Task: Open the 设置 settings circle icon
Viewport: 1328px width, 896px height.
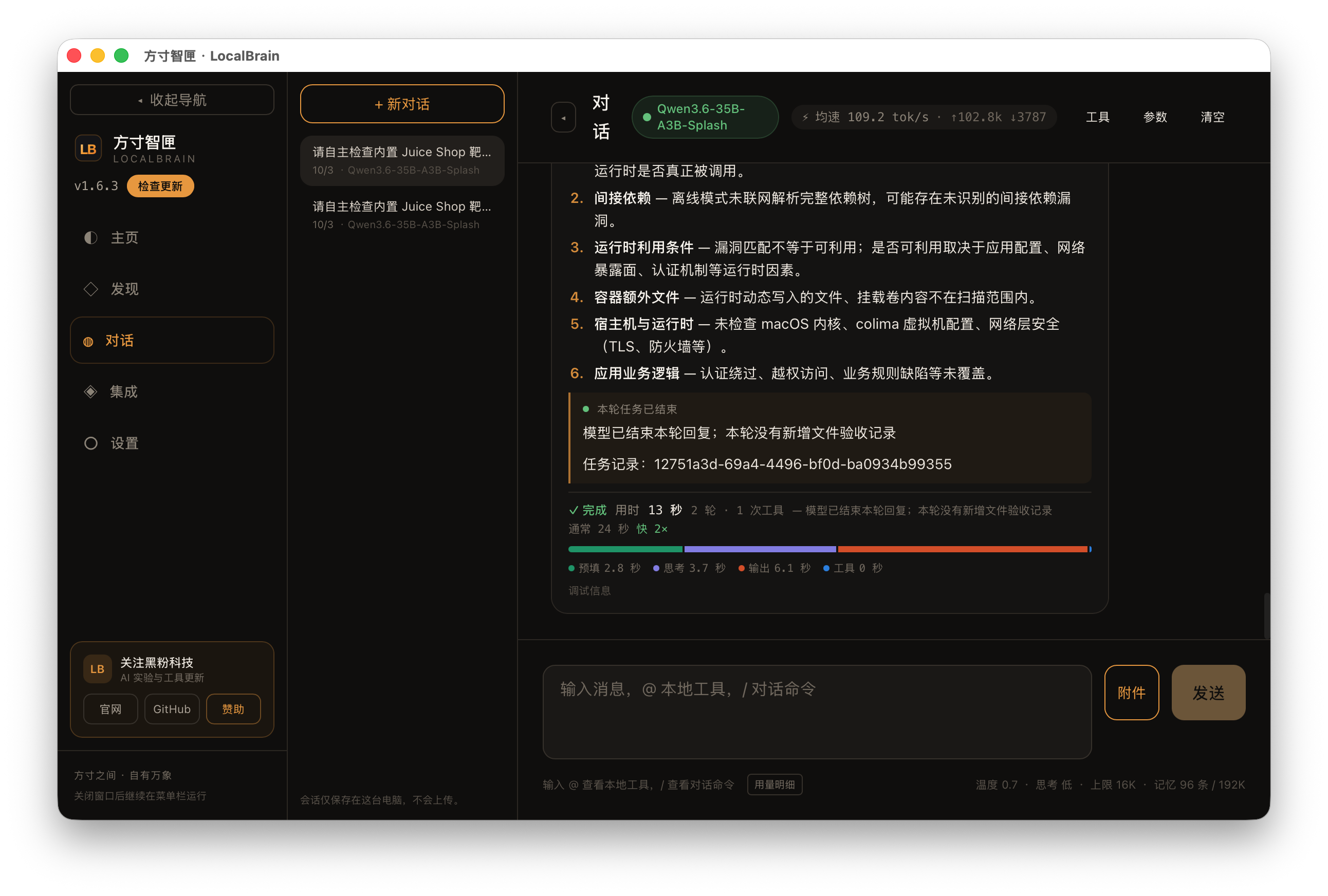Action: (x=91, y=443)
